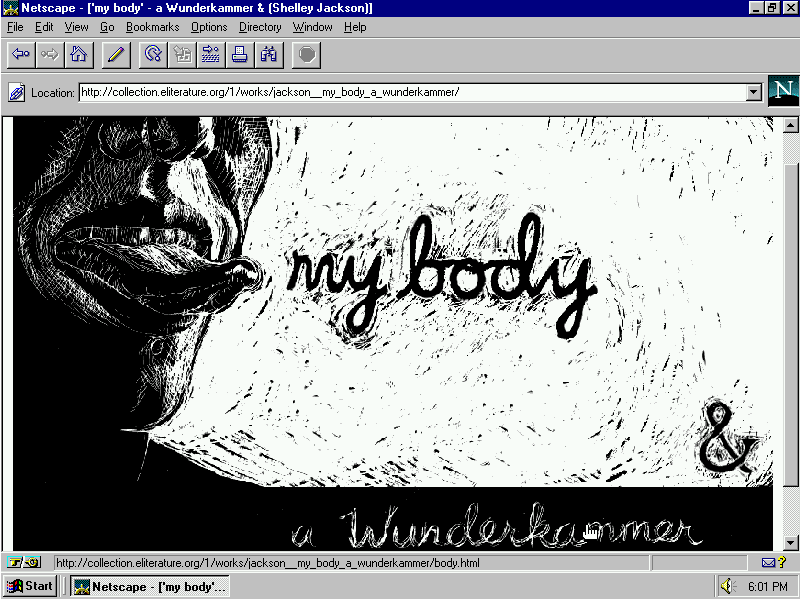Click the Stop loading button
The width and height of the screenshot is (800, 600).
coord(306,54)
